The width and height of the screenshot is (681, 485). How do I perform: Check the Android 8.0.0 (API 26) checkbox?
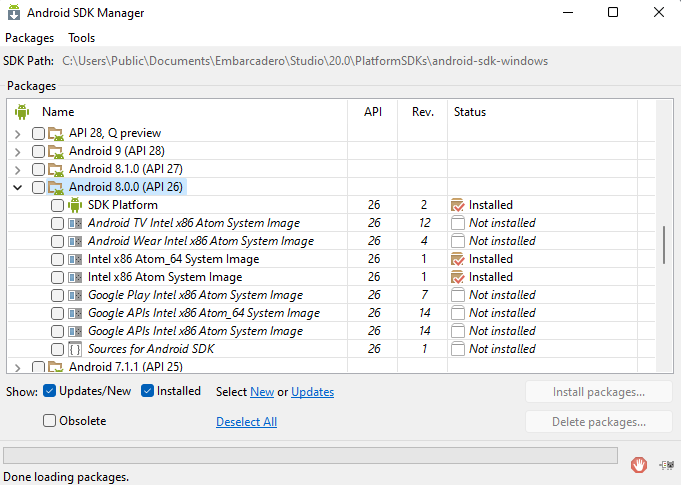pos(38,187)
